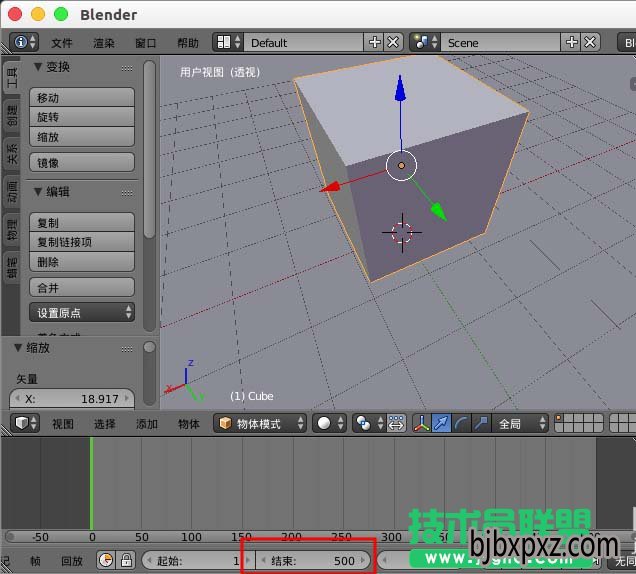Open the 文件 menu

62,43
